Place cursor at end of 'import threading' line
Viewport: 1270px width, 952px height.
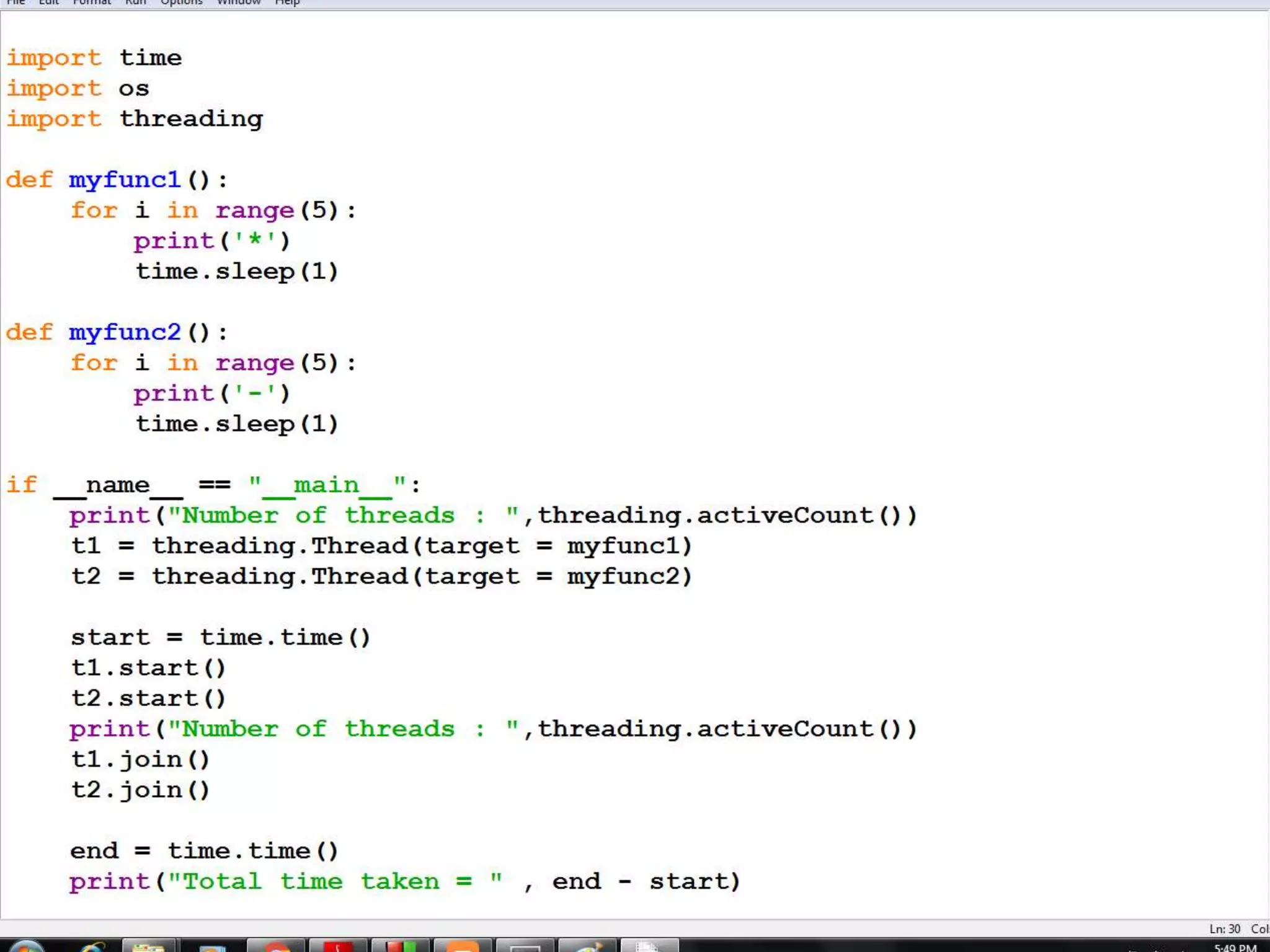pyautogui.click(x=264, y=119)
